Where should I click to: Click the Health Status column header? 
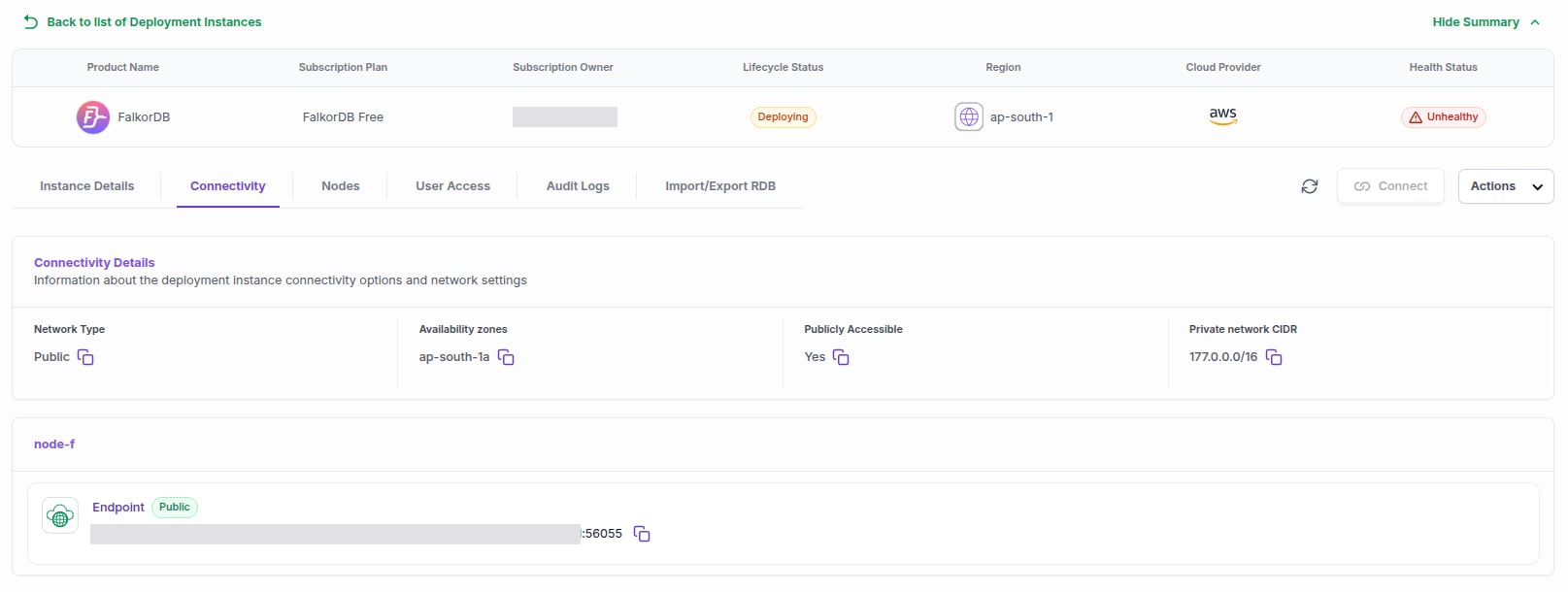pos(1443,68)
